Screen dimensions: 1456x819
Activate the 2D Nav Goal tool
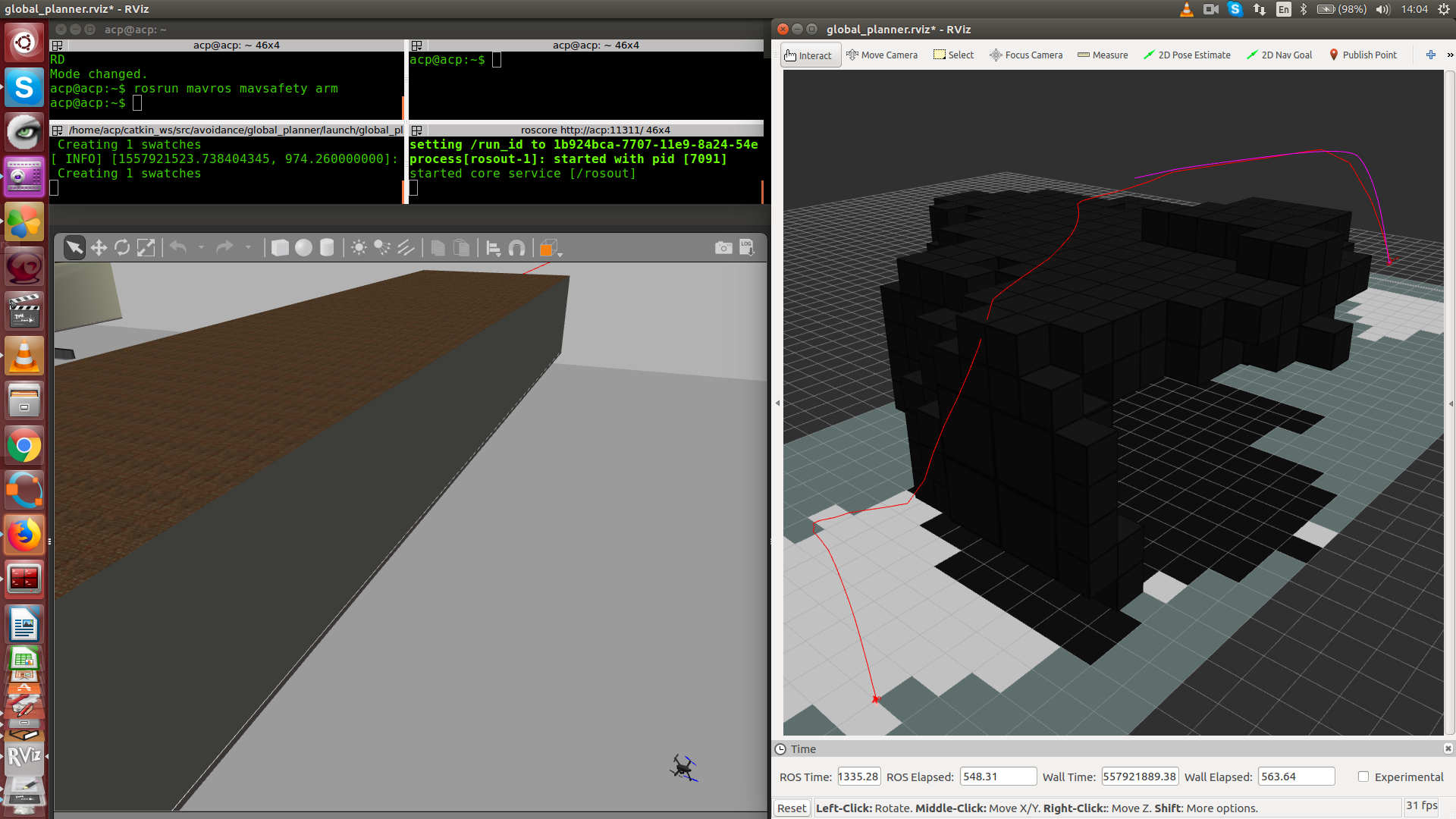[1279, 54]
